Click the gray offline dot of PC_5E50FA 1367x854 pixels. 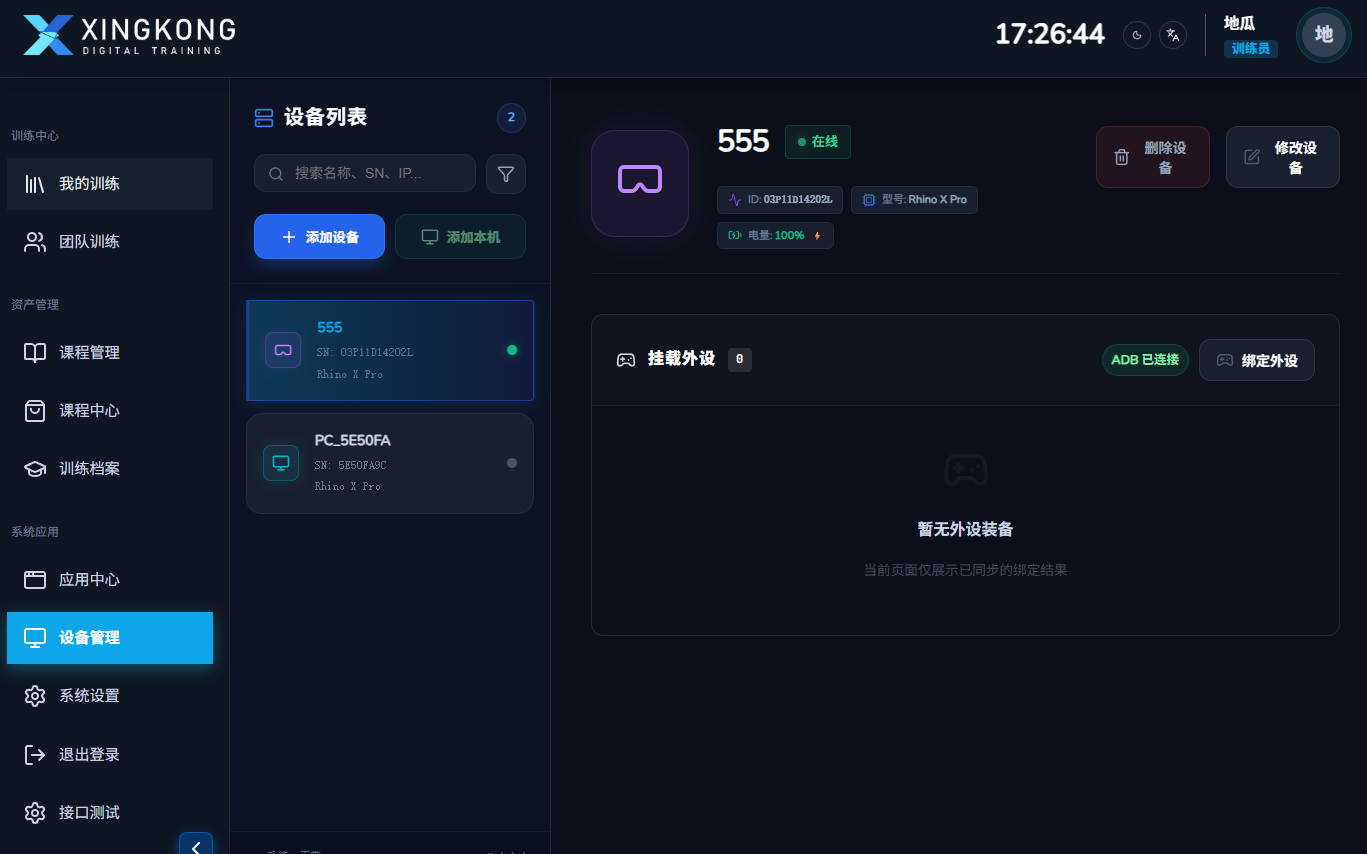coord(512,463)
